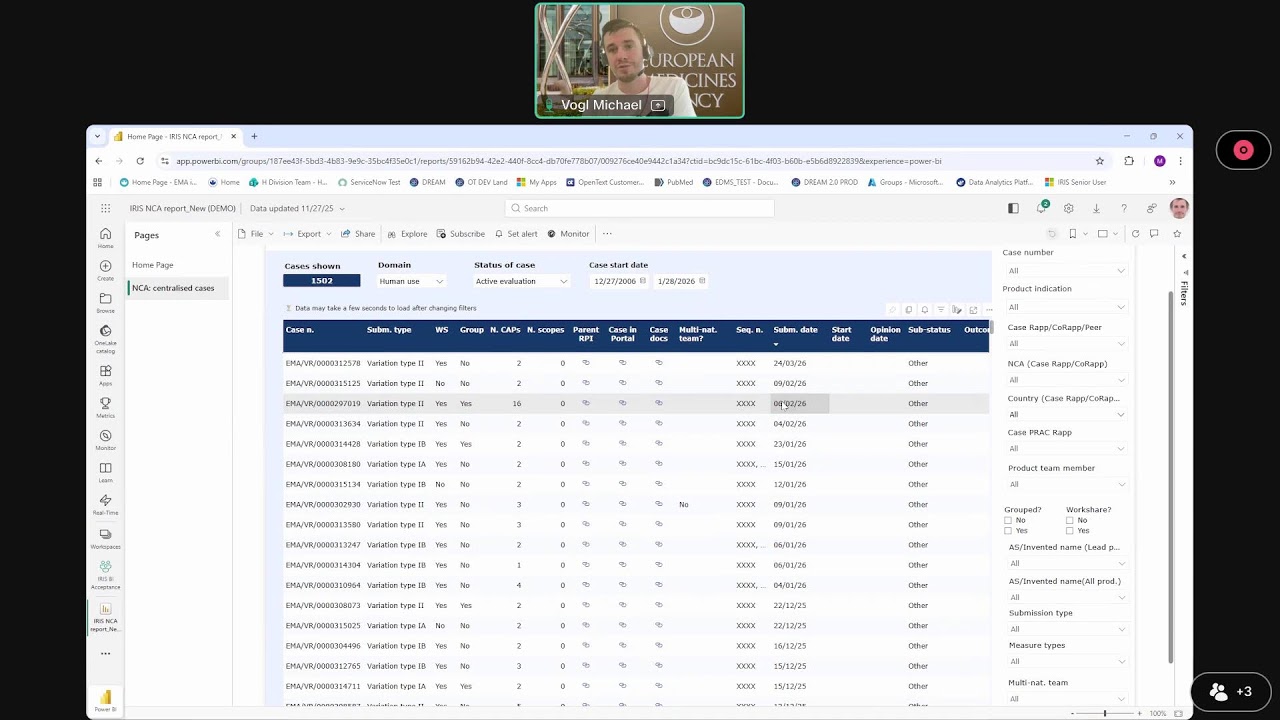This screenshot has width=1280, height=720.
Task: Adjust the zoom slider at bottom right
Action: point(1105,713)
